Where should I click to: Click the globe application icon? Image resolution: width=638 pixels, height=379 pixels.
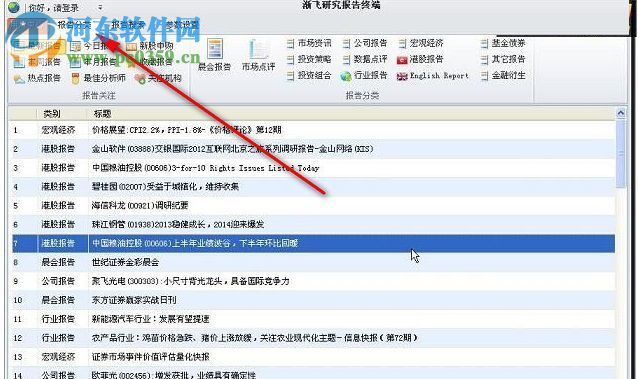coord(14,7)
